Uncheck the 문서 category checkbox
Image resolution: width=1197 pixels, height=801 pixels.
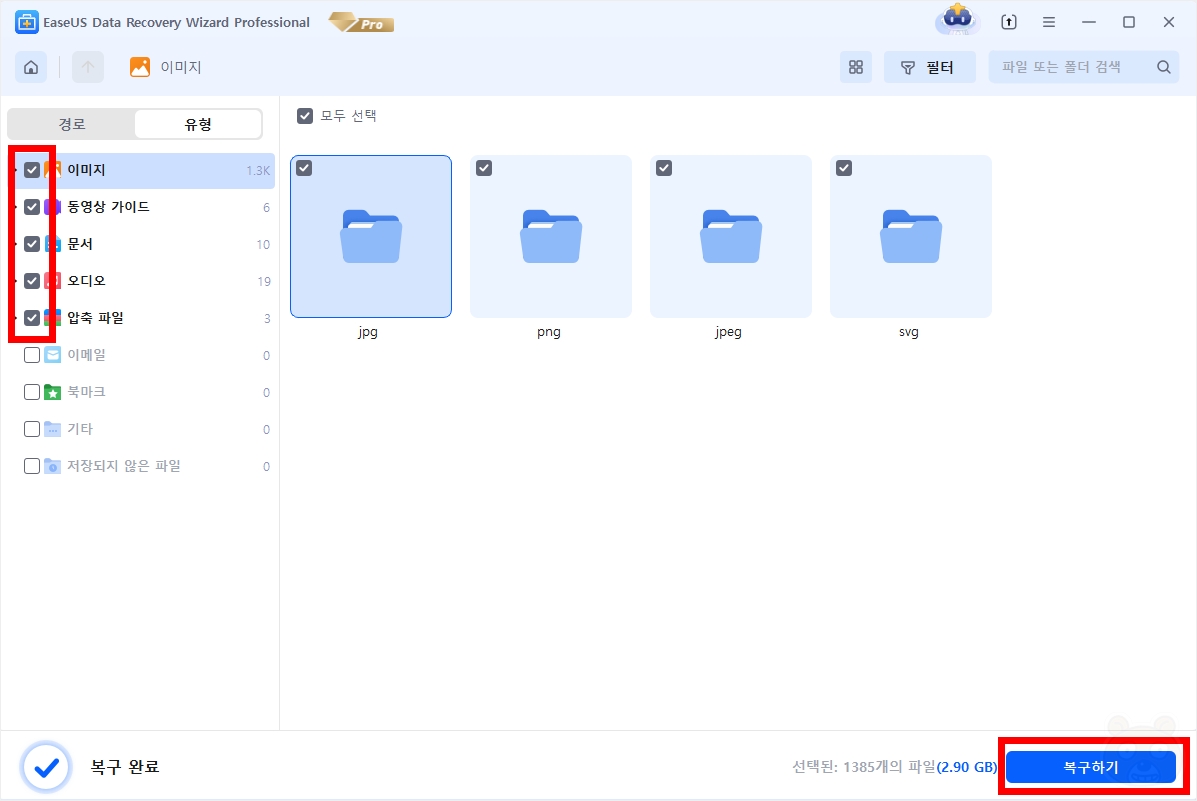click(x=32, y=244)
